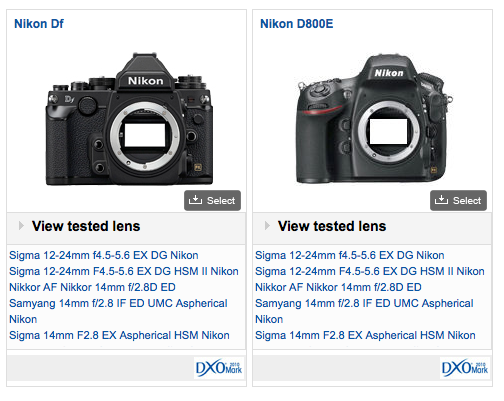Open Sigma 14mm F2.8 EX Aspherical in Nikon Df list
This screenshot has width=504, height=401.
pos(119,335)
